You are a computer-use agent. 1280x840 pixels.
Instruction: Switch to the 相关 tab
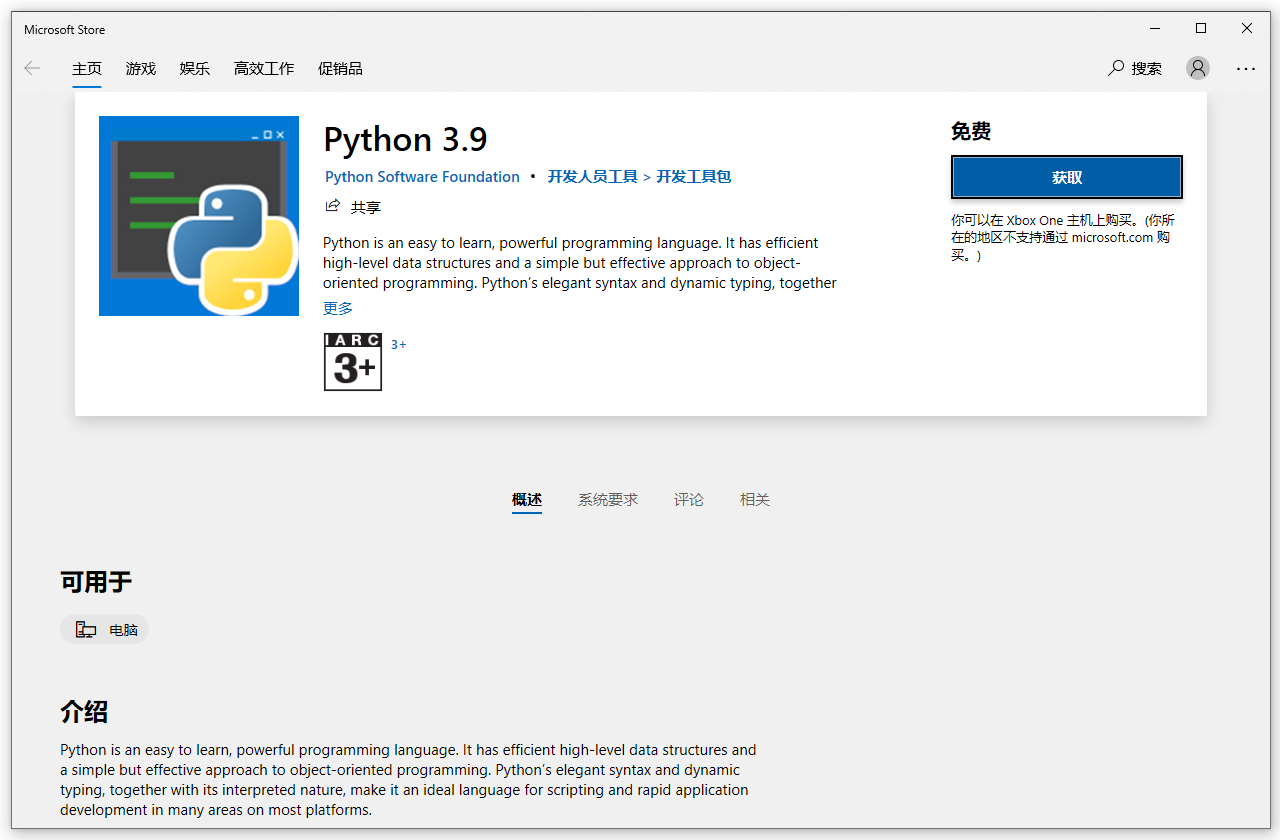754,499
